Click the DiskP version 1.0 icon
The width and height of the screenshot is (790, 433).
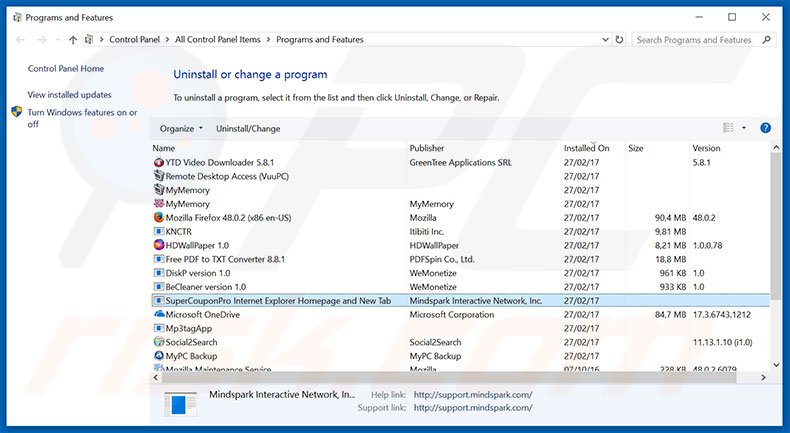(159, 273)
